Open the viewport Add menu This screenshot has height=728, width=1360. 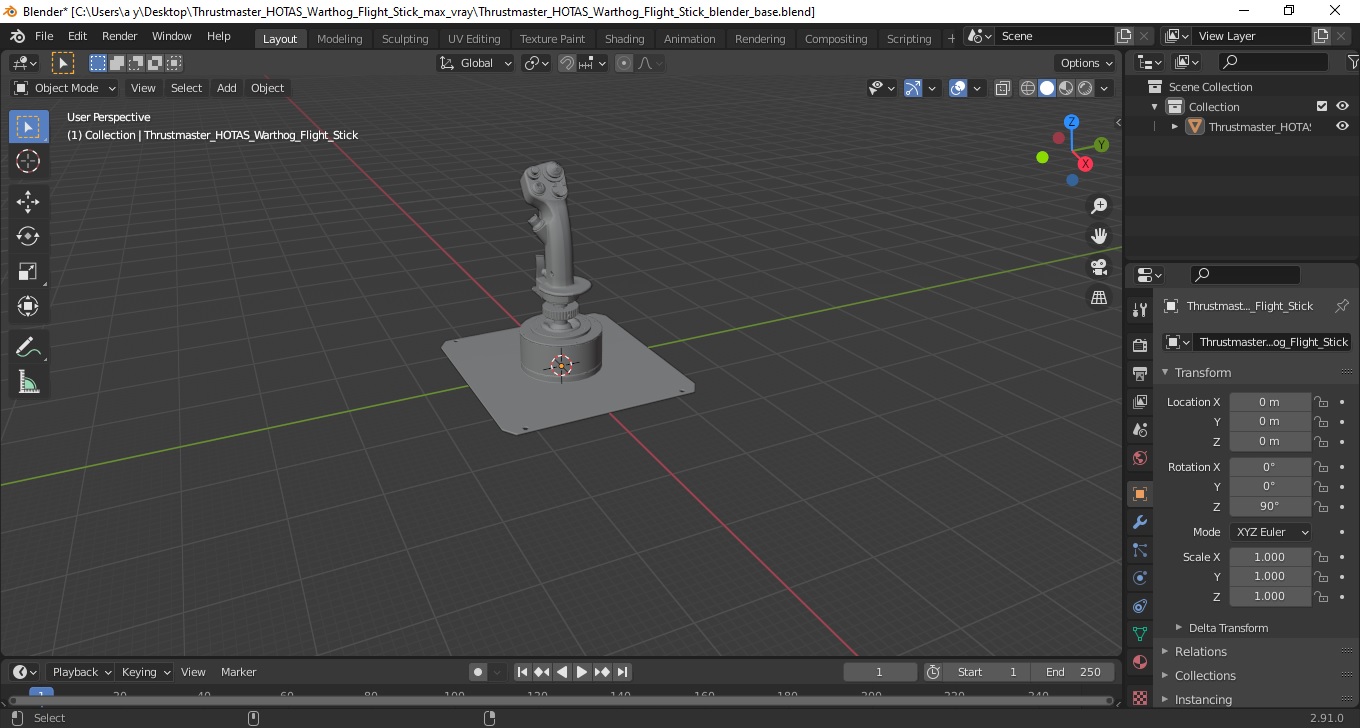click(227, 88)
